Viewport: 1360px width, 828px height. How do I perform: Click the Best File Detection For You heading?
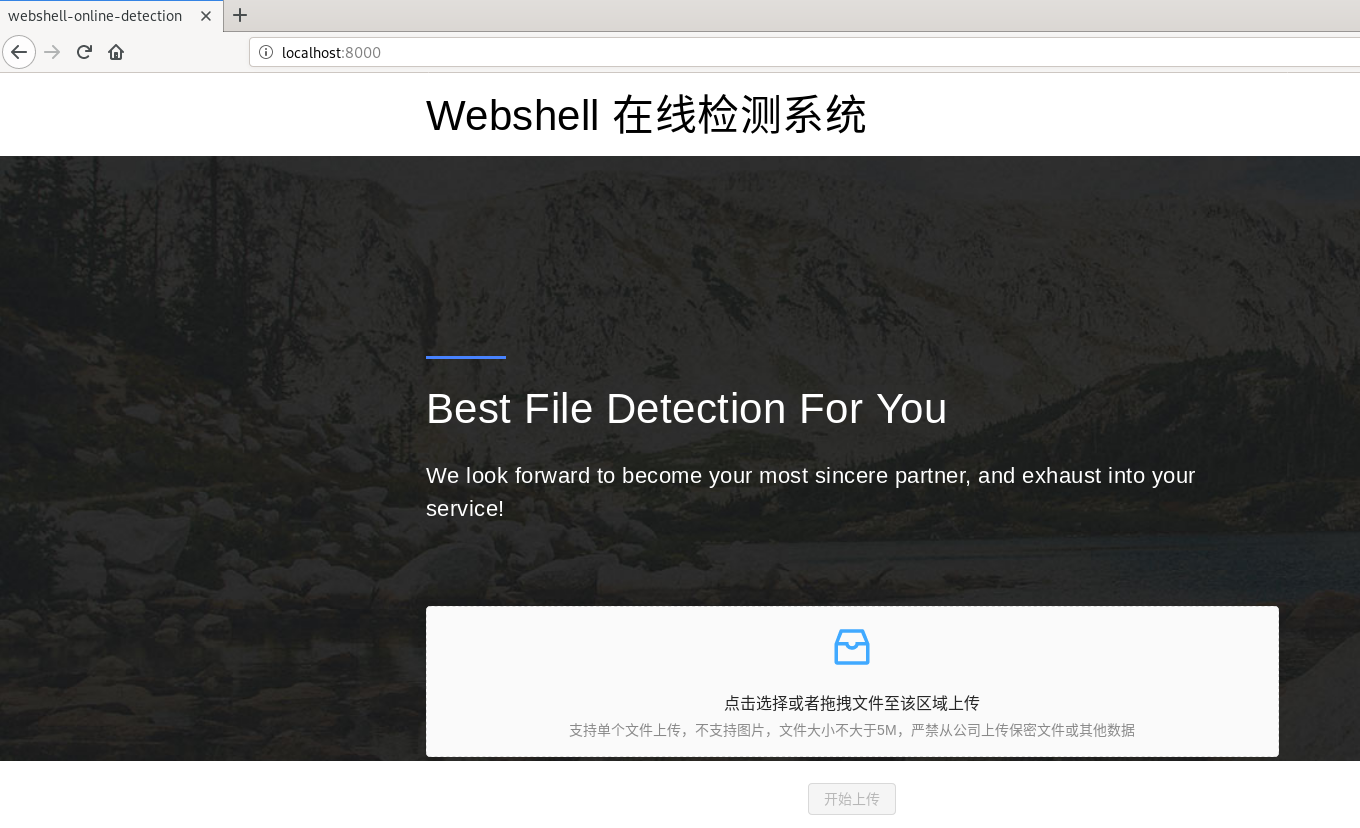click(x=686, y=408)
